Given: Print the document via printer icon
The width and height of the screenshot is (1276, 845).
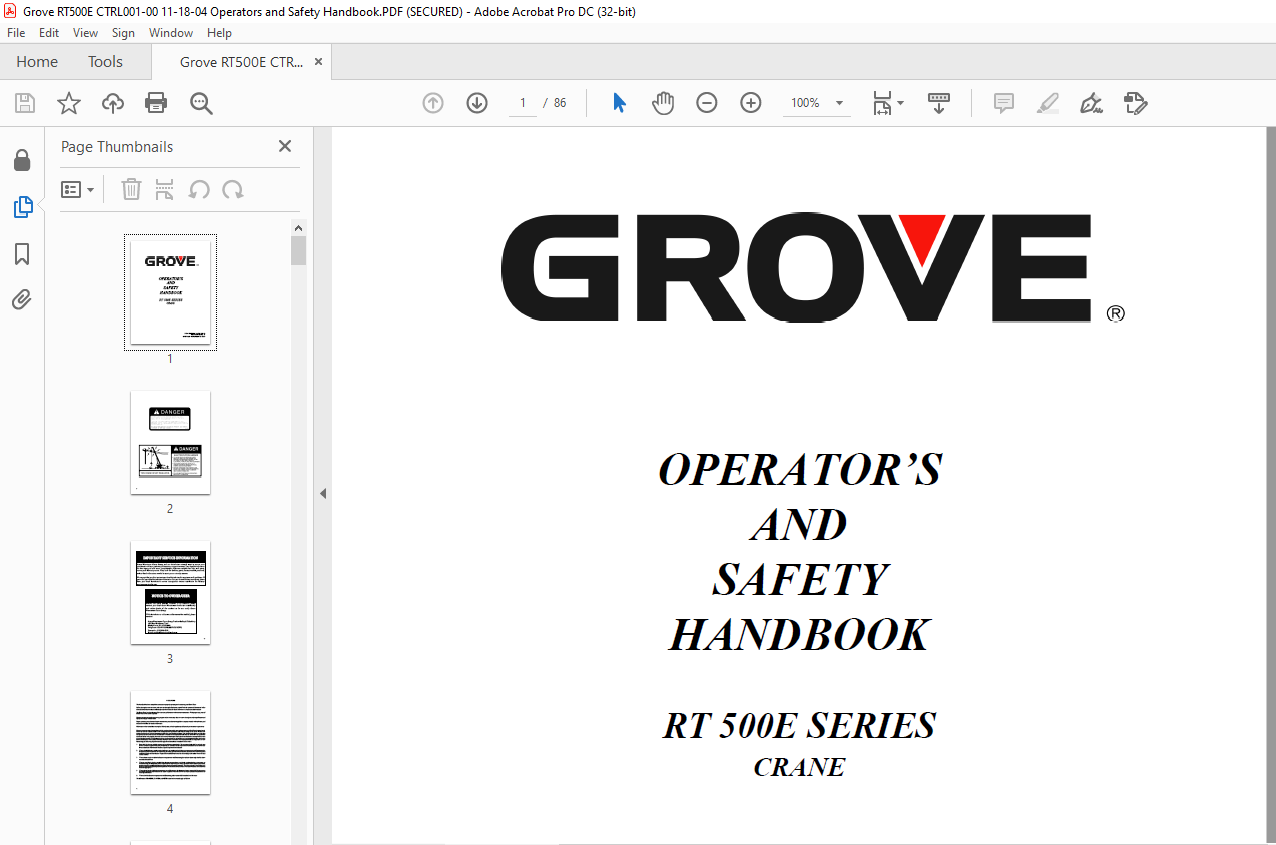Looking at the screenshot, I should (156, 103).
